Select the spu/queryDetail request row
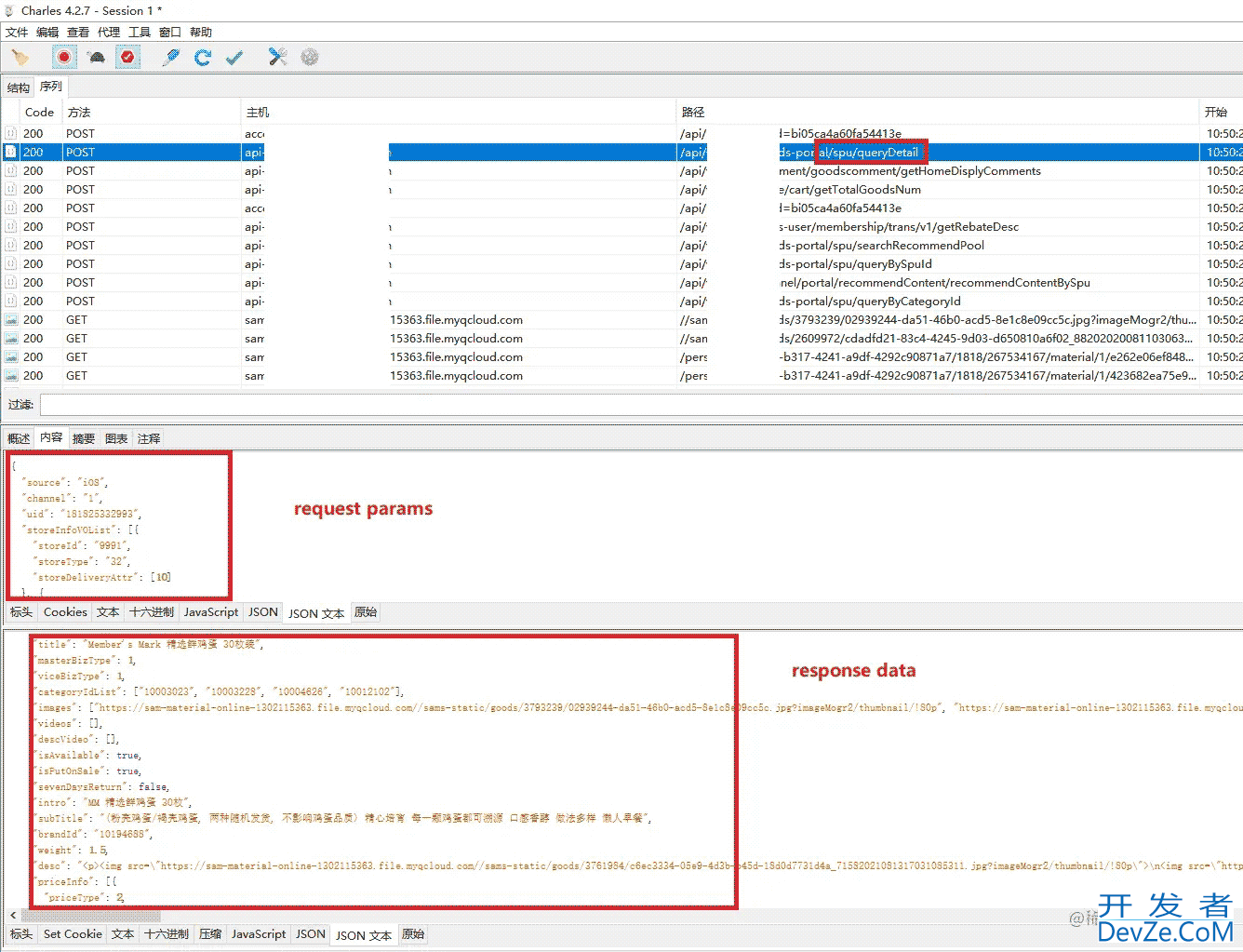Screen dimensions: 1243x952 click(621, 153)
